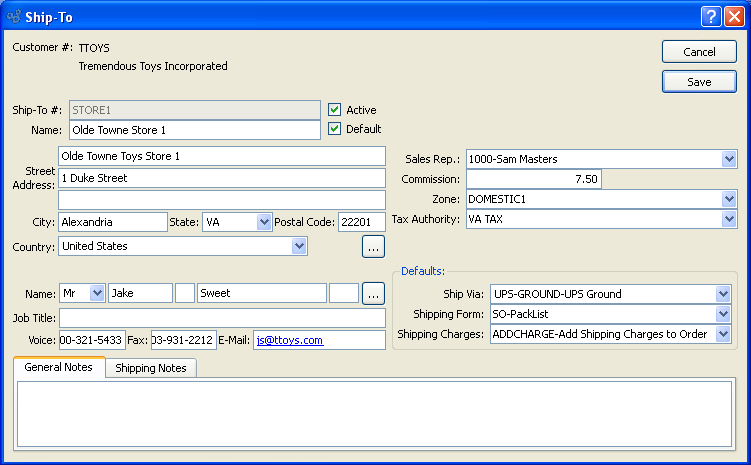This screenshot has height=465, width=751.
Task: Click the Commission input field
Action: (533, 179)
